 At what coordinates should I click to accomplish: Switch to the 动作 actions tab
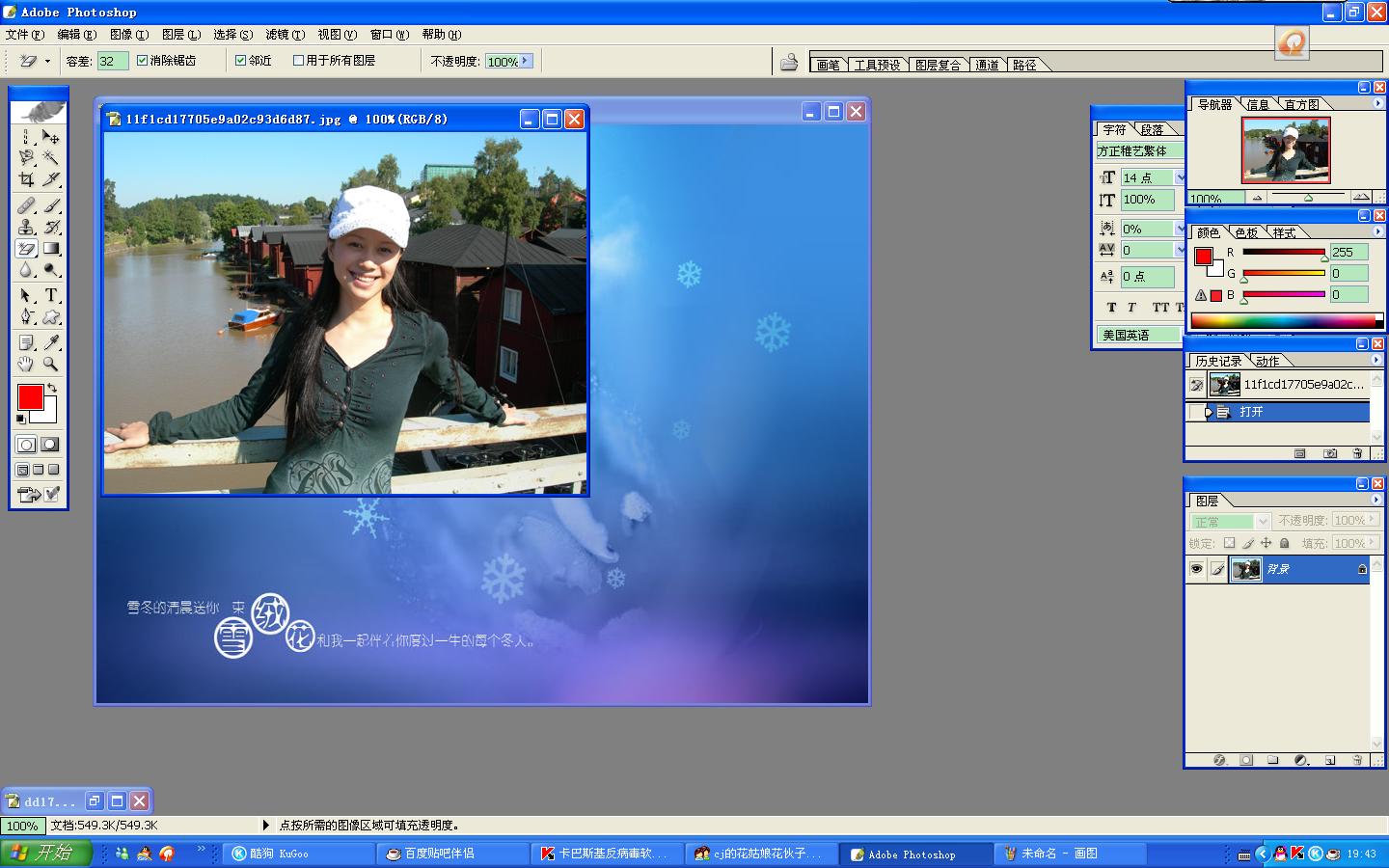pos(1267,361)
